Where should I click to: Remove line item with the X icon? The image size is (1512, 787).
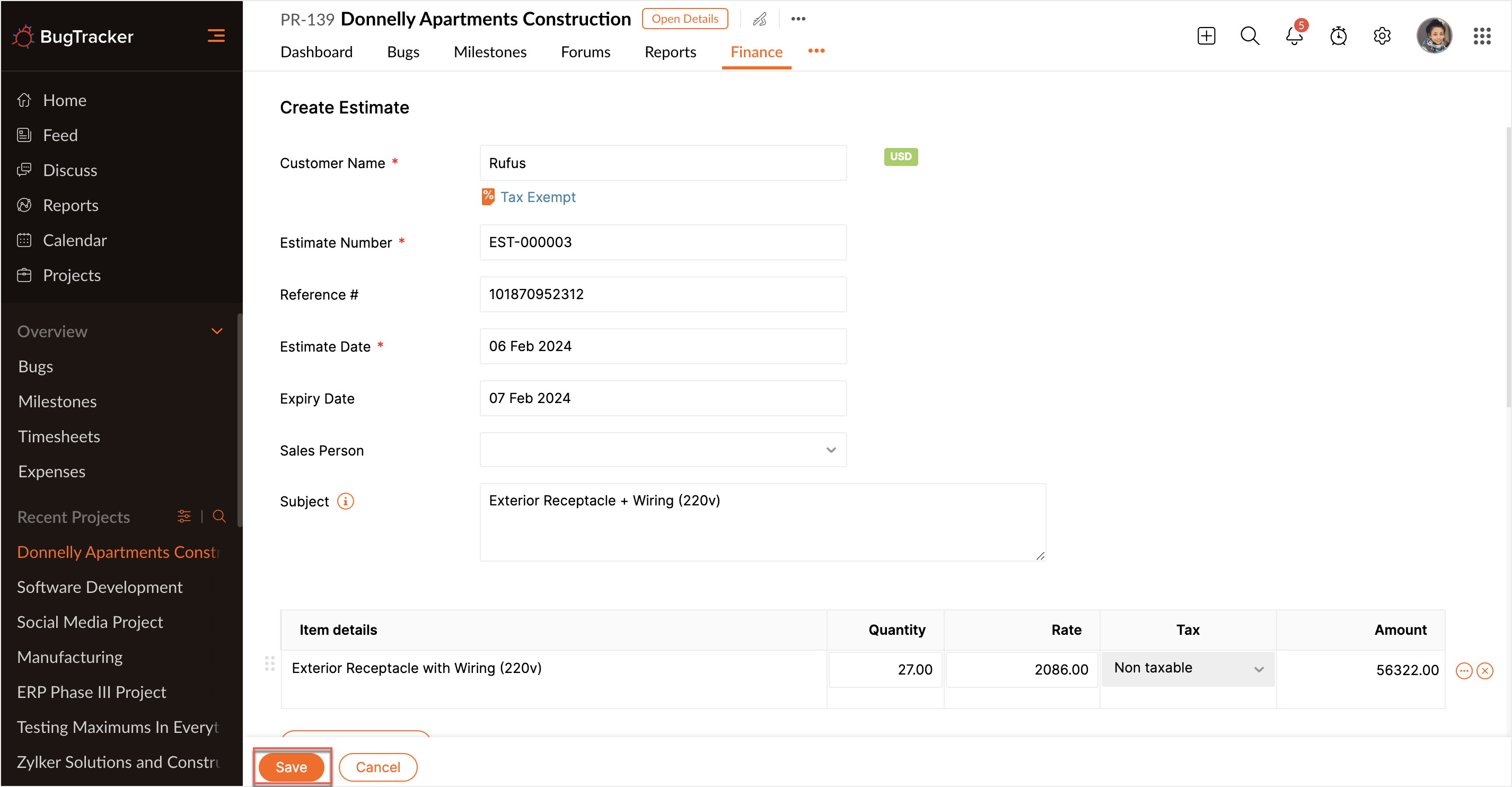1484,671
